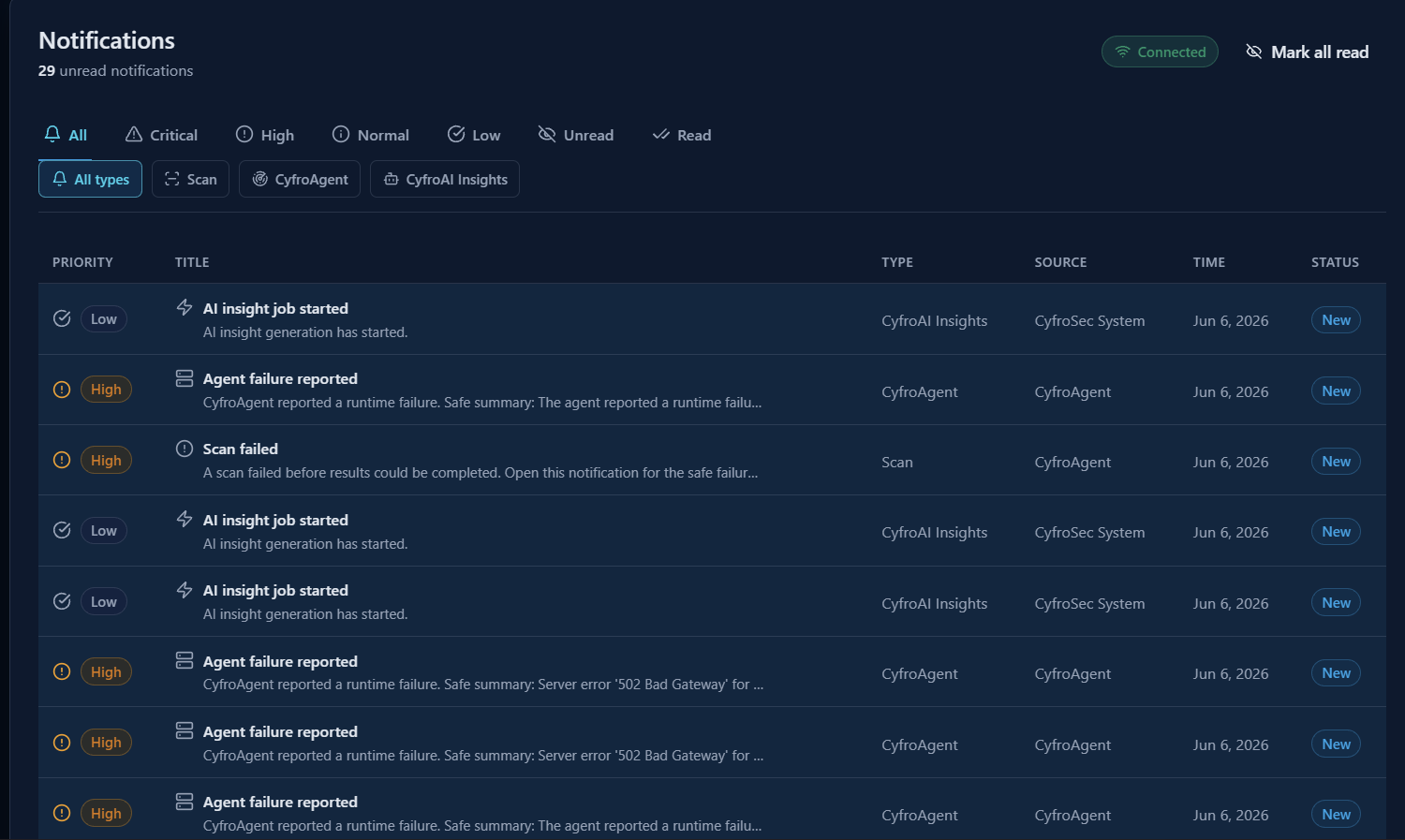This screenshot has width=1405, height=840.
Task: Click the New status badge in the Scan failed row
Action: [x=1336, y=461]
